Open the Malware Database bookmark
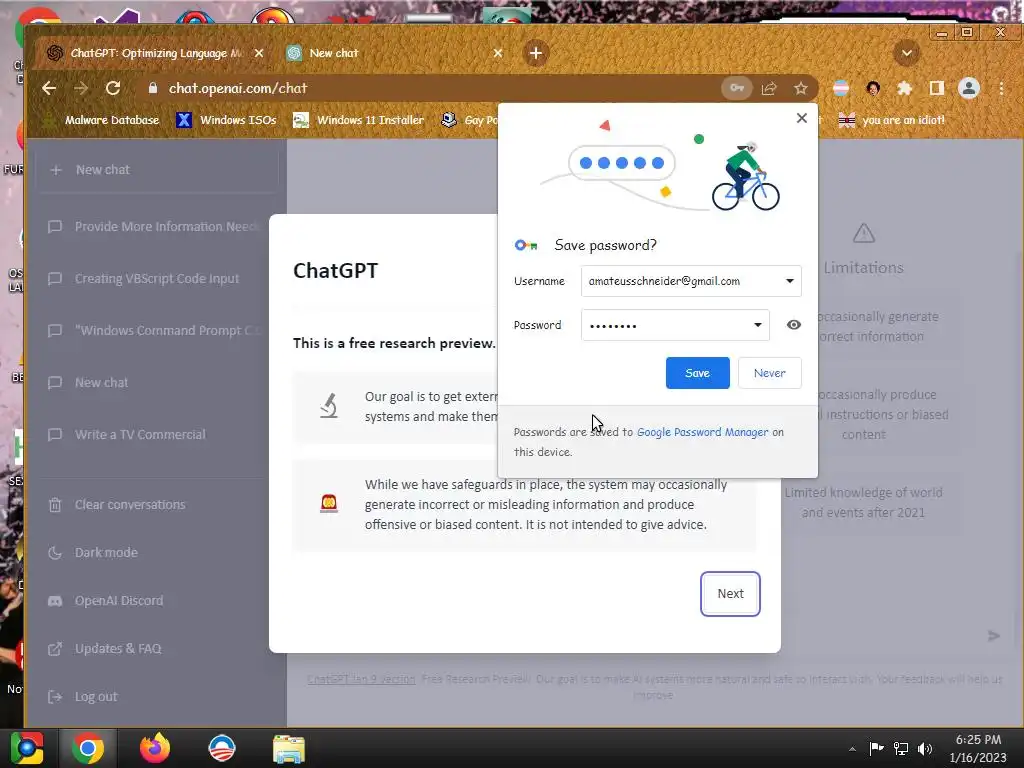Image resolution: width=1024 pixels, height=768 pixels. (101, 120)
